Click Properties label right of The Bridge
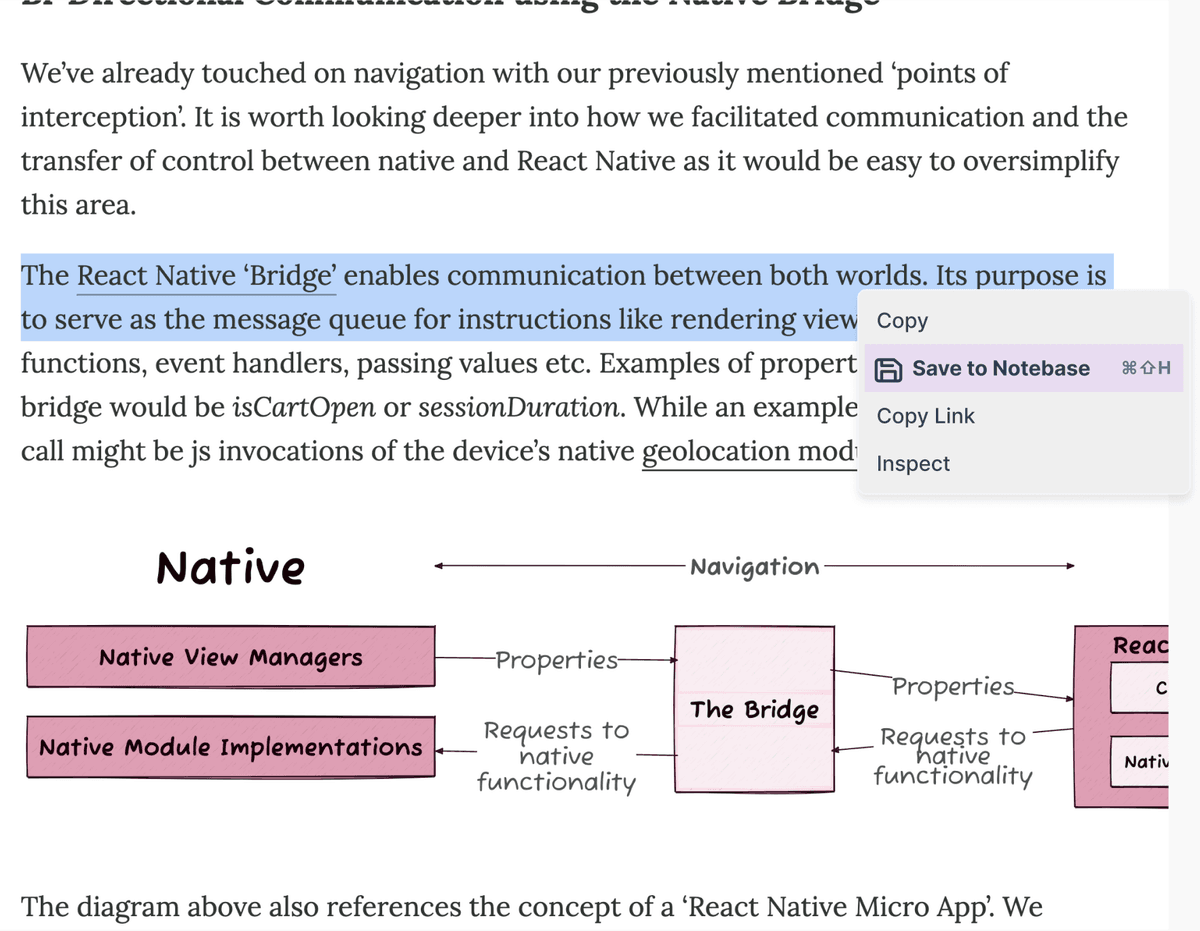1200x931 pixels. 953,686
